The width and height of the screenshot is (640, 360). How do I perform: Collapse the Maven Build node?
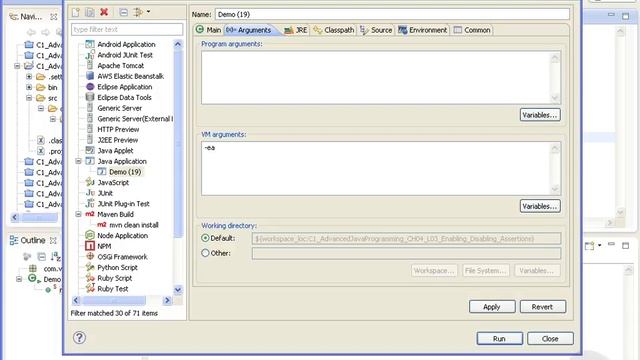tap(78, 214)
